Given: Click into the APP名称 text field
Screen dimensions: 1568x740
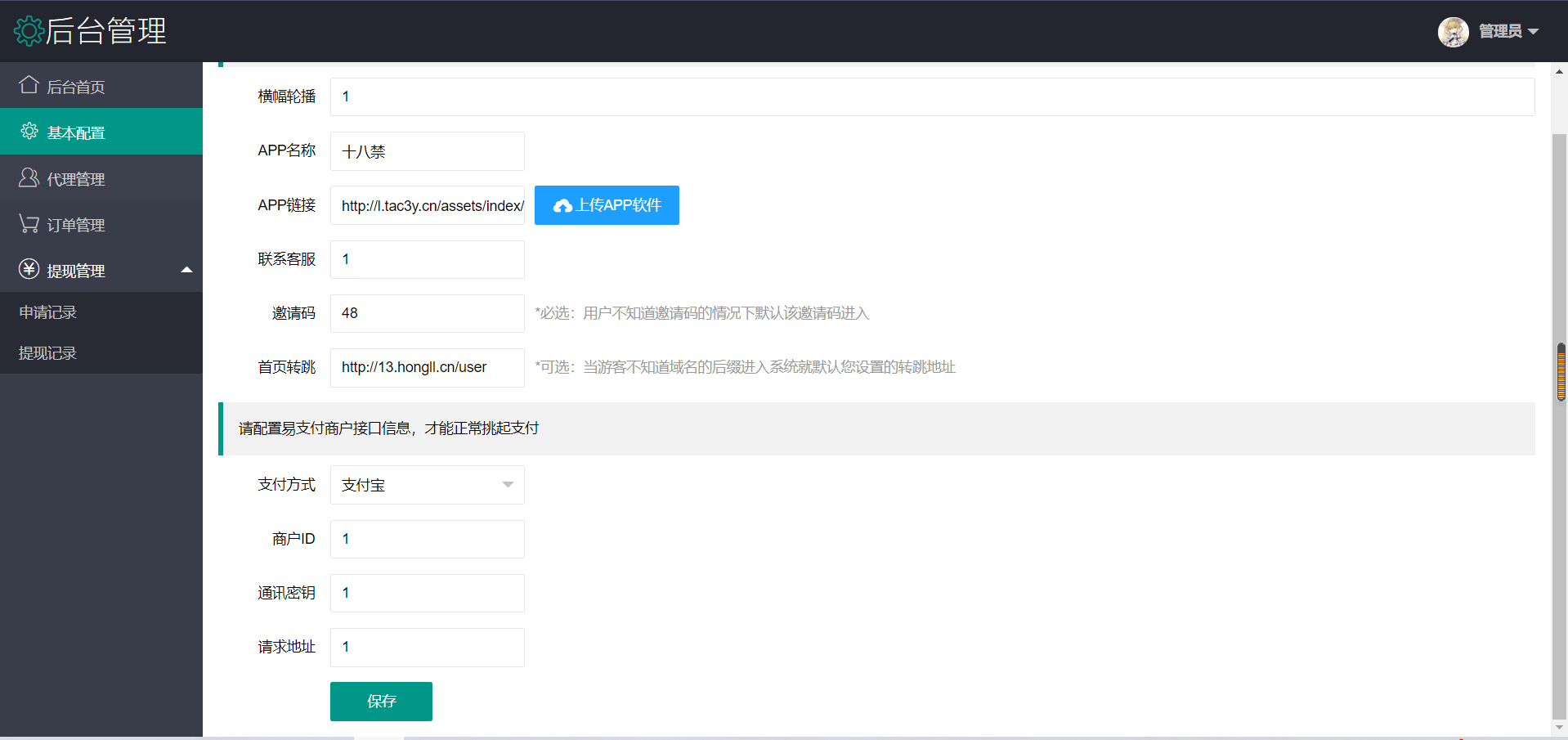Looking at the screenshot, I should tap(427, 151).
